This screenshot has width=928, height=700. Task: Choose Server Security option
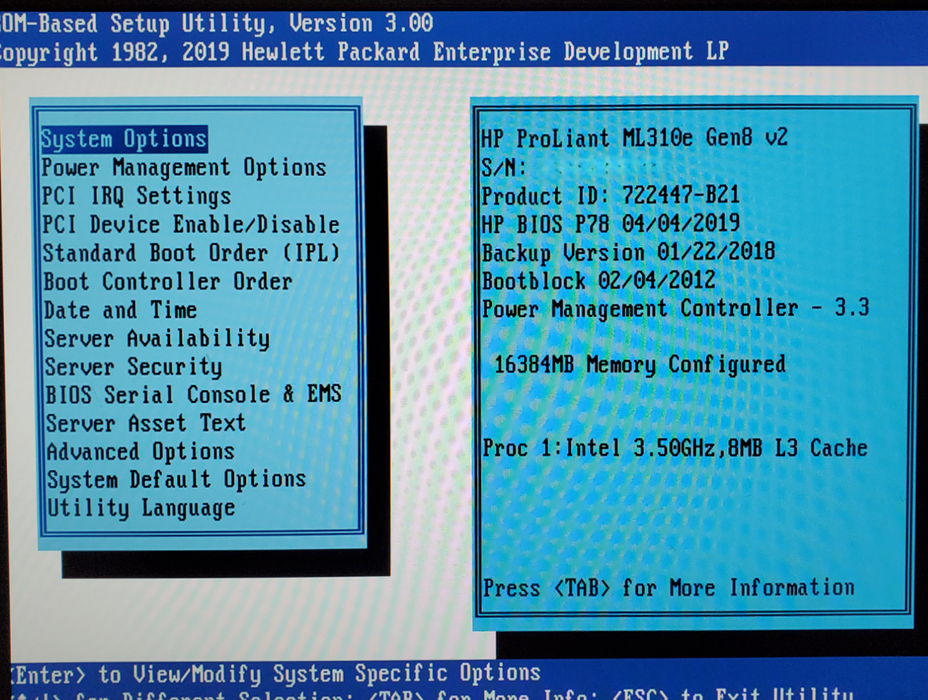coord(134,367)
